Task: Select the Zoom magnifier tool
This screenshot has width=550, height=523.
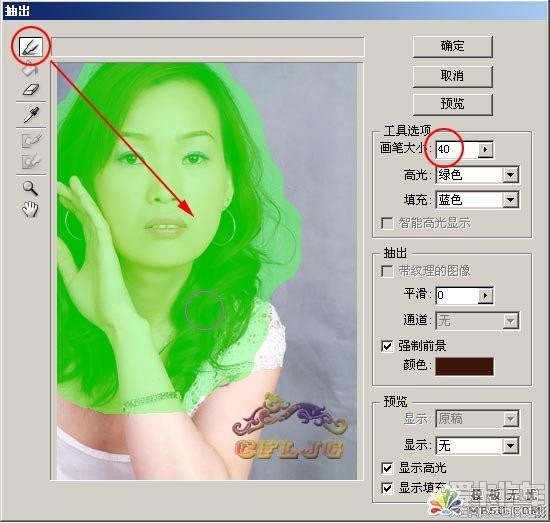Action: pos(31,188)
